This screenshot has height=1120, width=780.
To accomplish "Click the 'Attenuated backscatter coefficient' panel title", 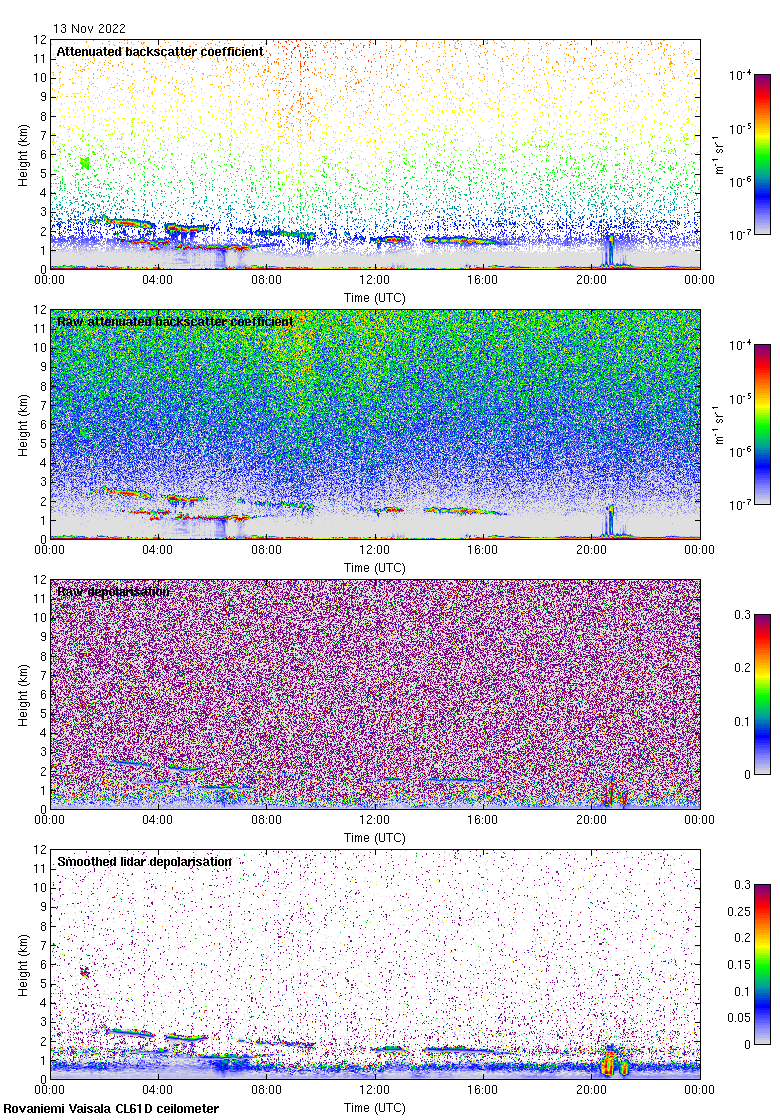I will (160, 51).
